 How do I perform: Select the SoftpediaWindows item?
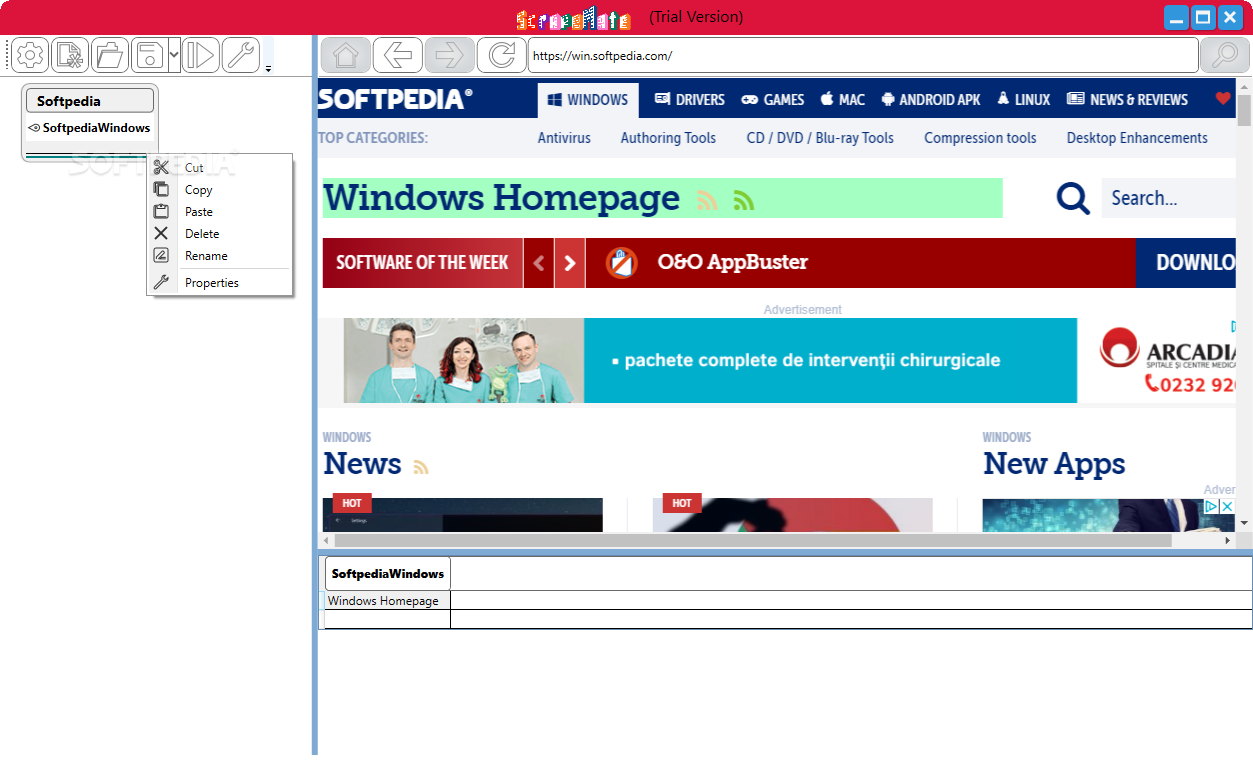coord(96,128)
